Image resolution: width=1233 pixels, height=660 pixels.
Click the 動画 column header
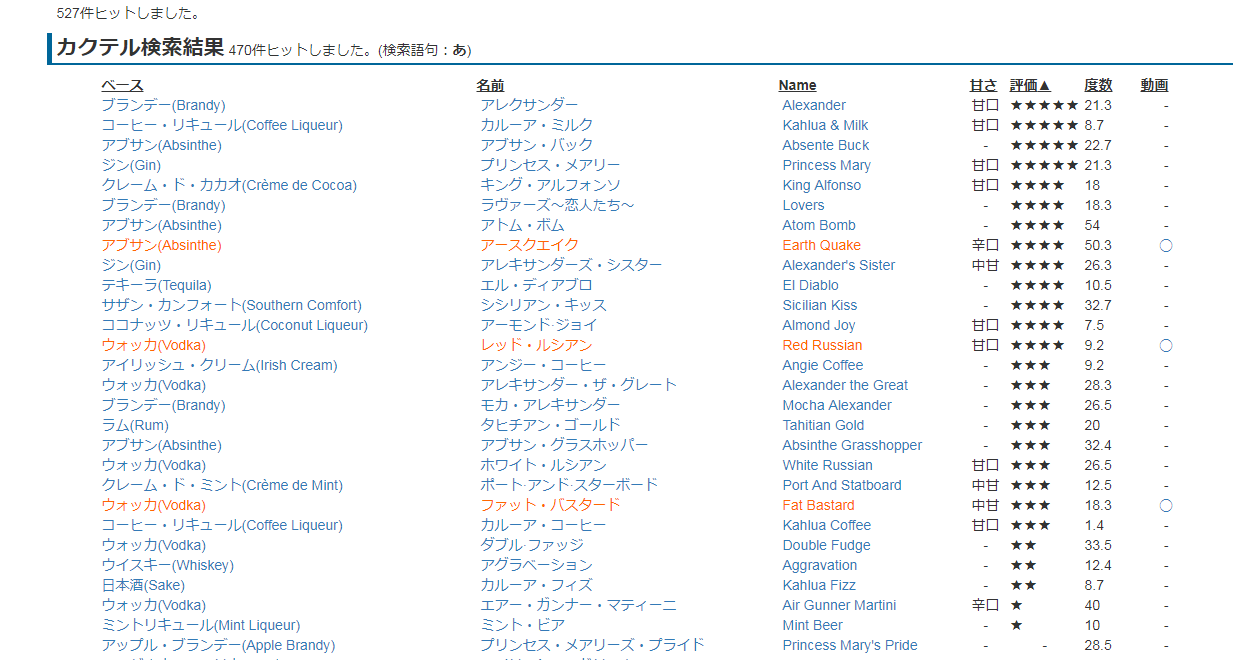(1154, 85)
